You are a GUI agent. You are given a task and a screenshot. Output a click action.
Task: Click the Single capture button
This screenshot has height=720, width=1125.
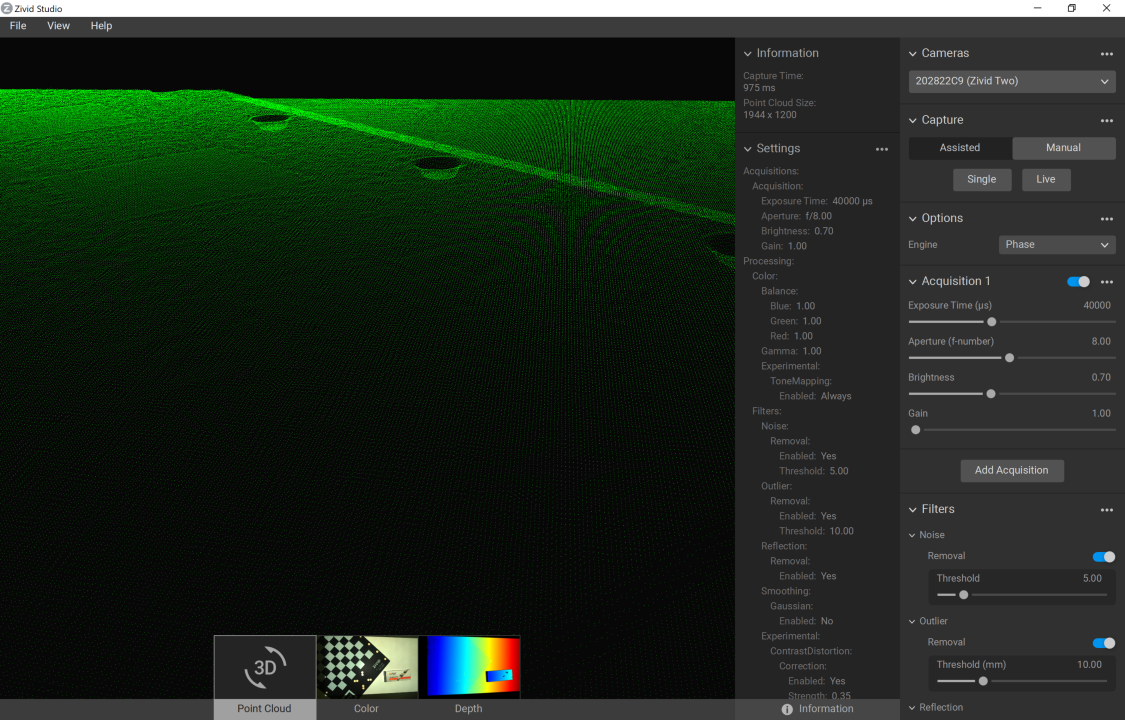(981, 179)
